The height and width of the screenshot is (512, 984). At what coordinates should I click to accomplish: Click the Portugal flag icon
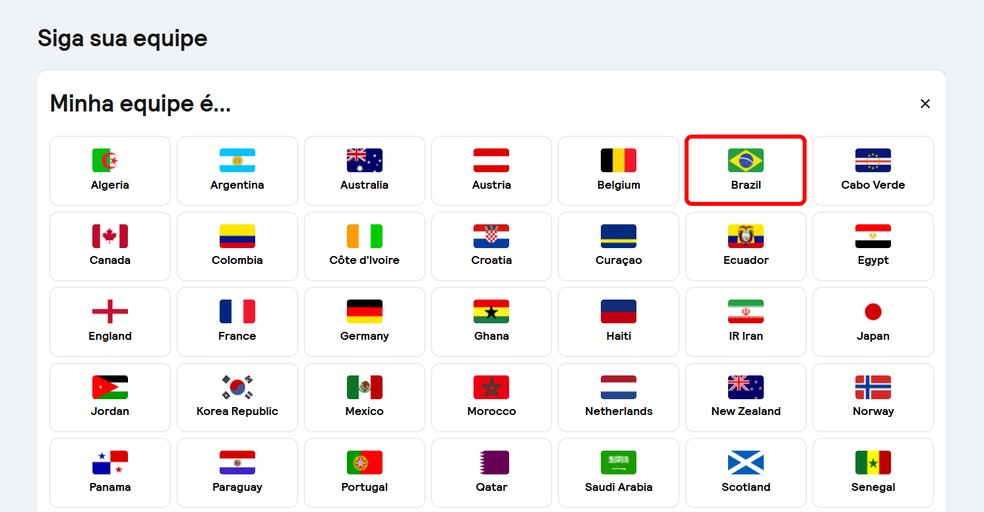365,463
